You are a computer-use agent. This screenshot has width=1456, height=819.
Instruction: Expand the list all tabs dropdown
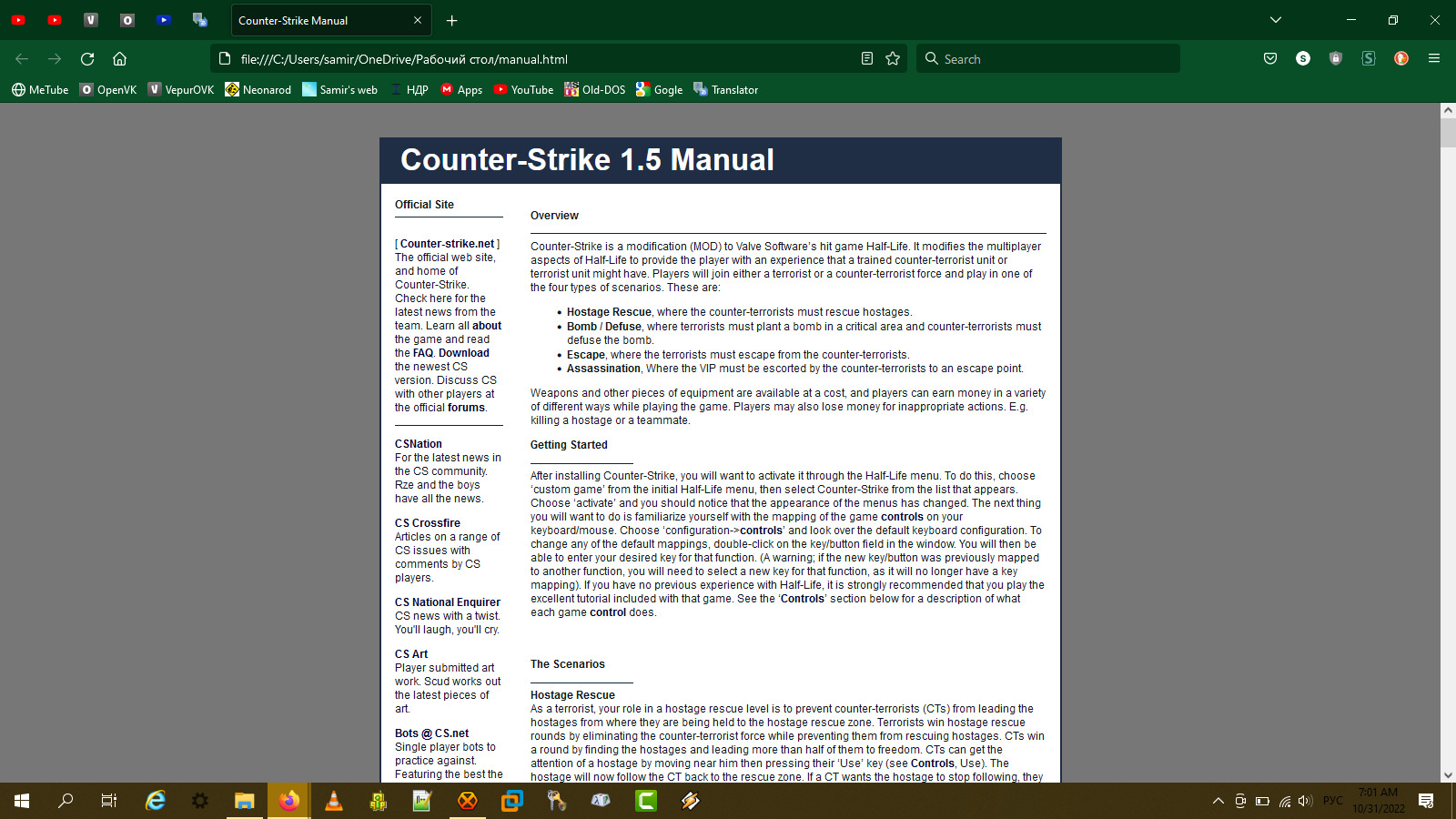click(1276, 20)
